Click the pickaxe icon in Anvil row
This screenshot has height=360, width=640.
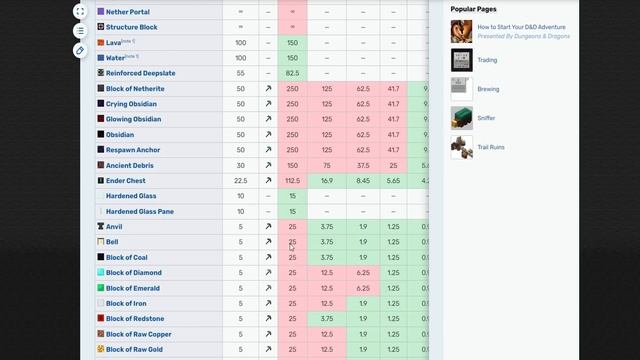[268, 226]
